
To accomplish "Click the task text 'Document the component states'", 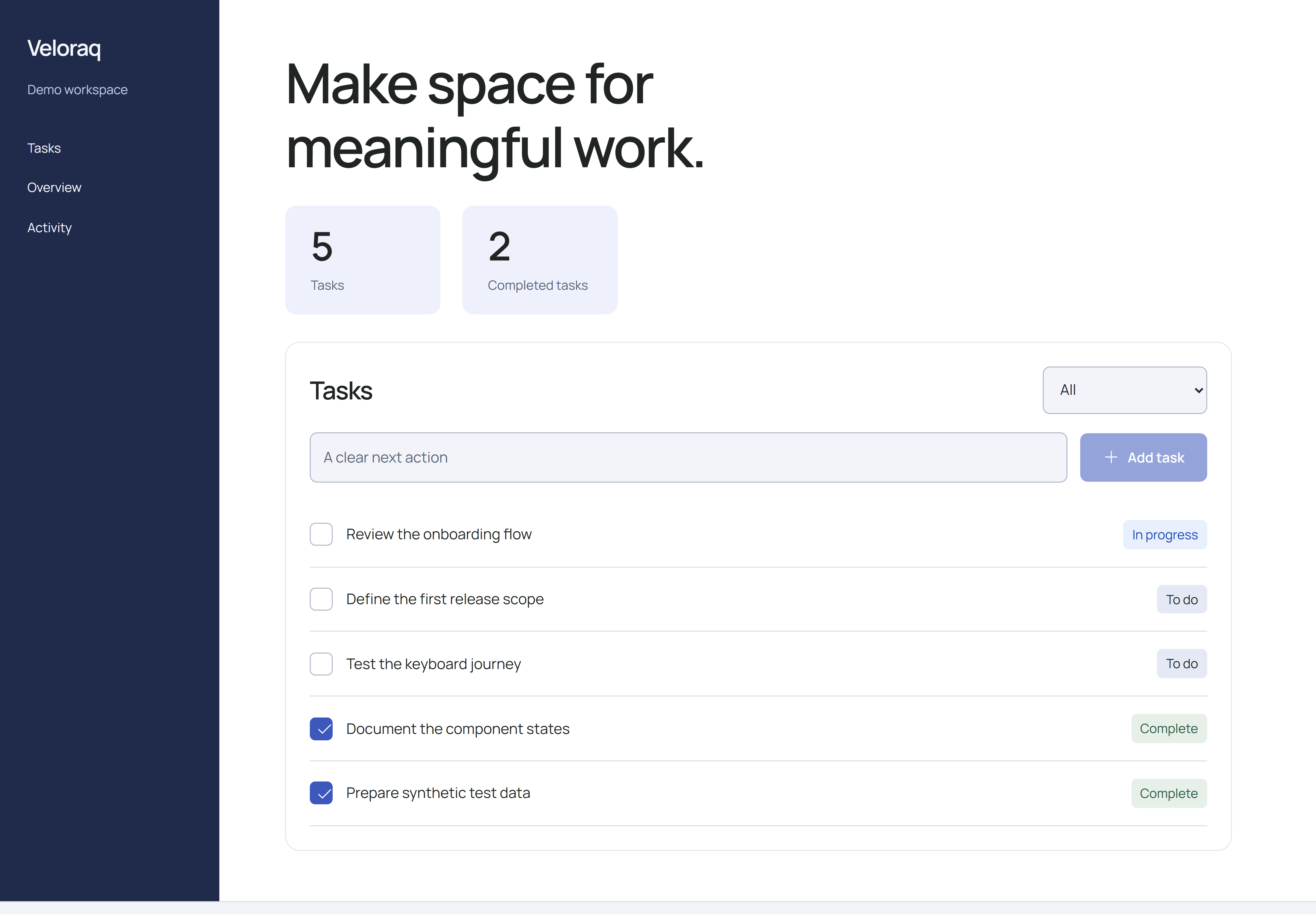I will click(458, 728).
